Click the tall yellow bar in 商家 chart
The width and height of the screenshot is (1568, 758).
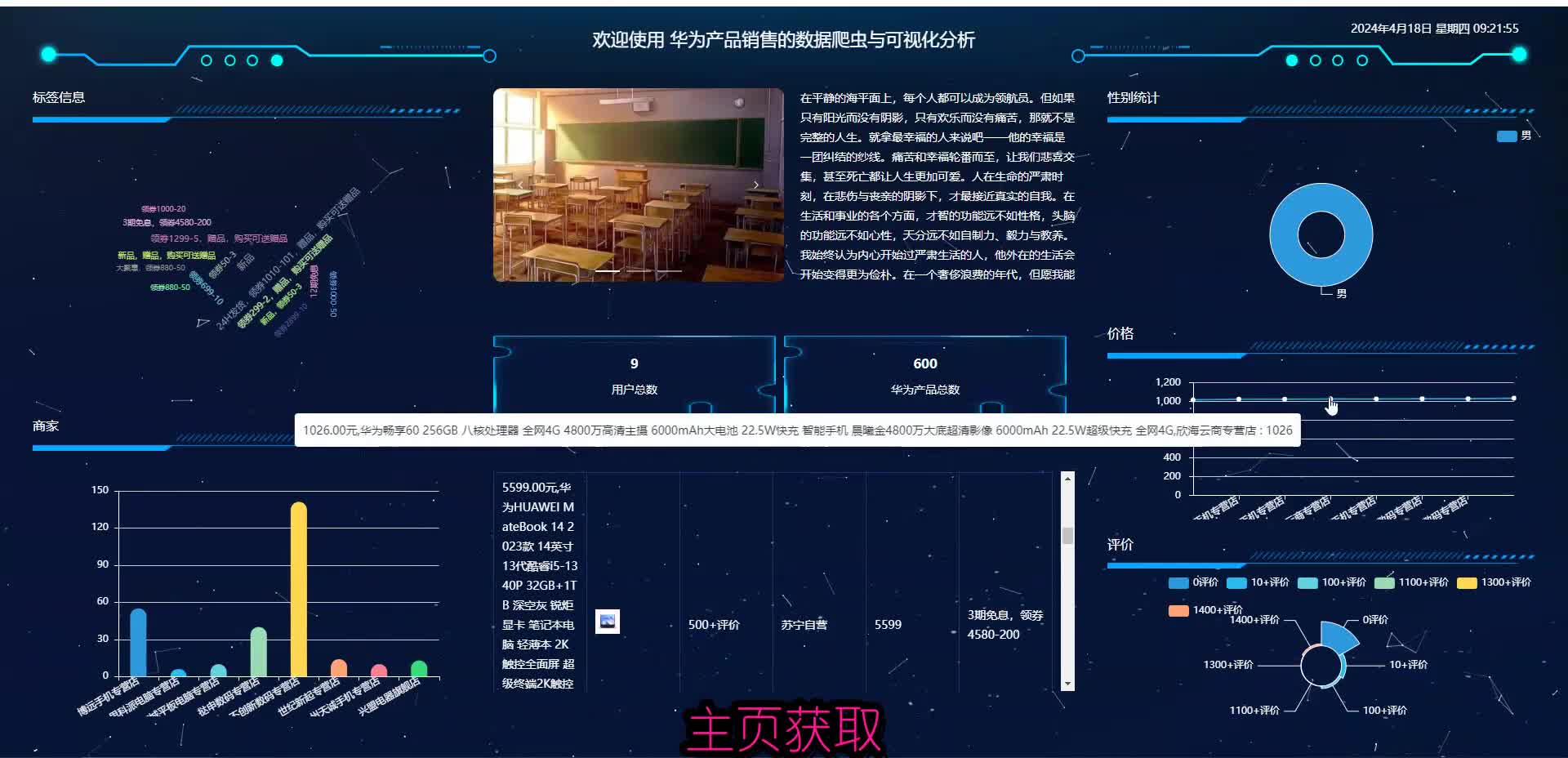click(x=299, y=590)
